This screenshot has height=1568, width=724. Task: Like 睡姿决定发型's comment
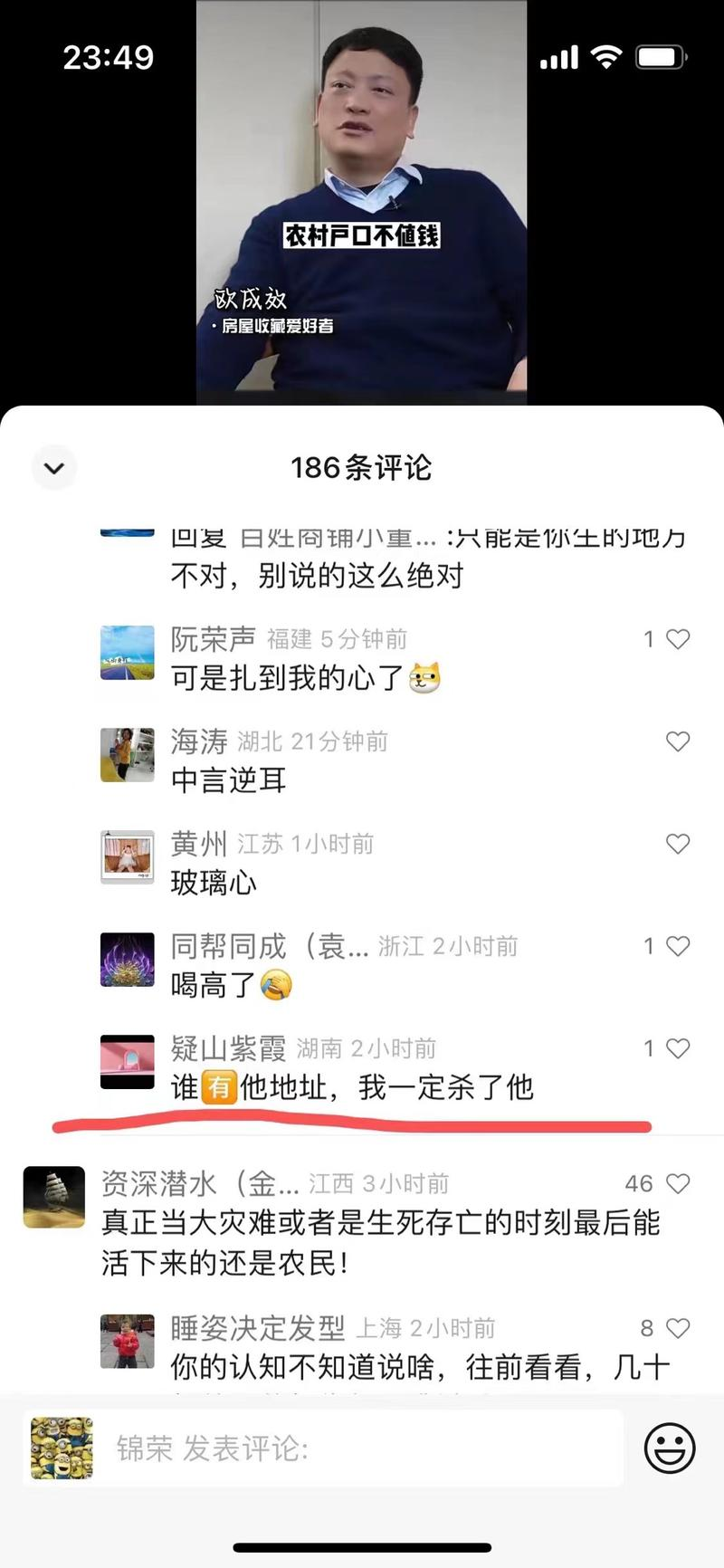coord(678,1328)
